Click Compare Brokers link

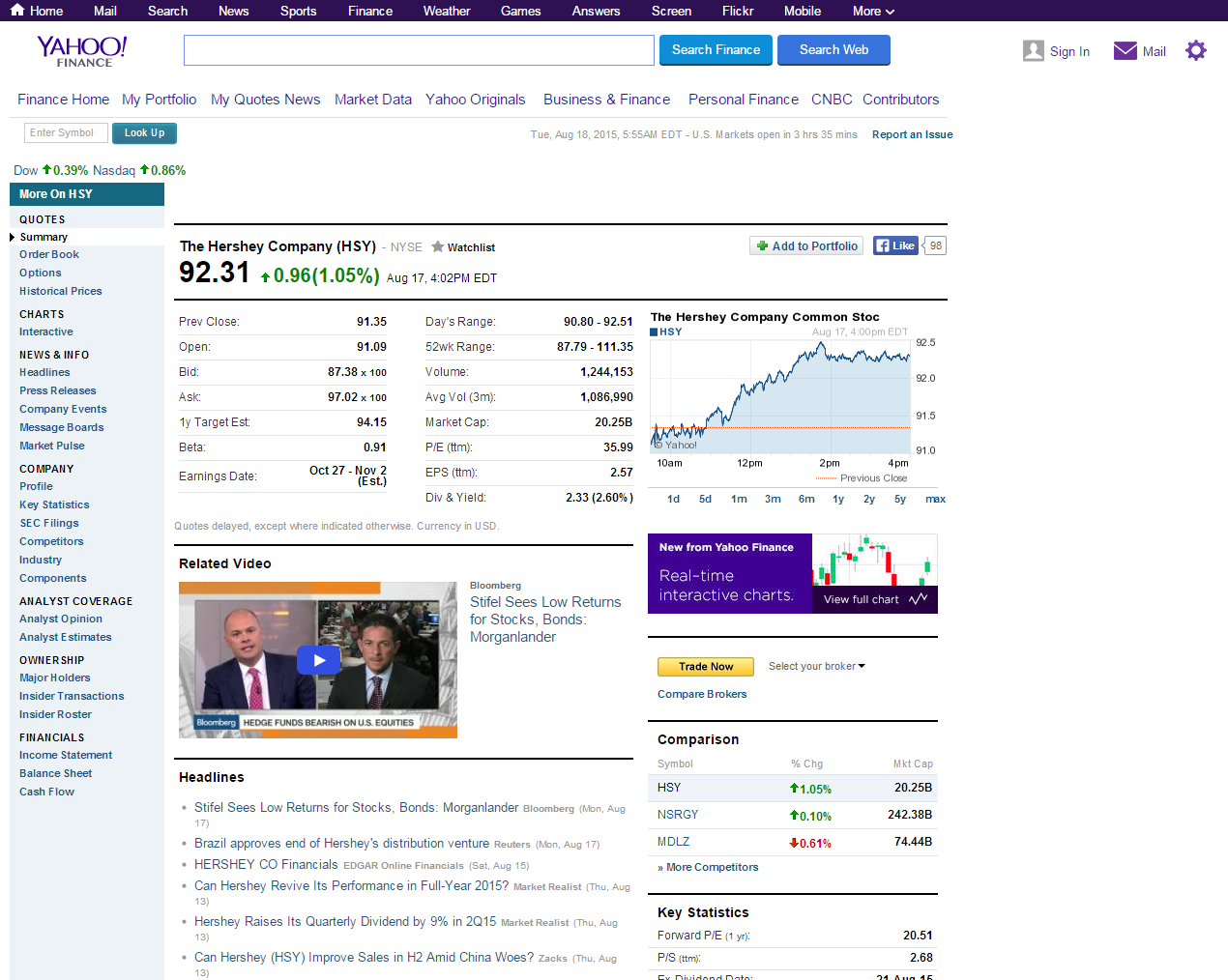(x=702, y=694)
